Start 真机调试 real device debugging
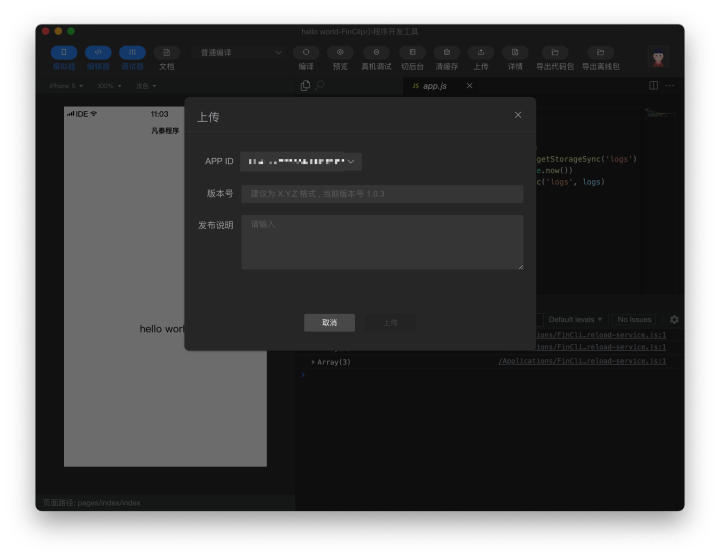Screen dimensions: 720x558 click(376, 53)
